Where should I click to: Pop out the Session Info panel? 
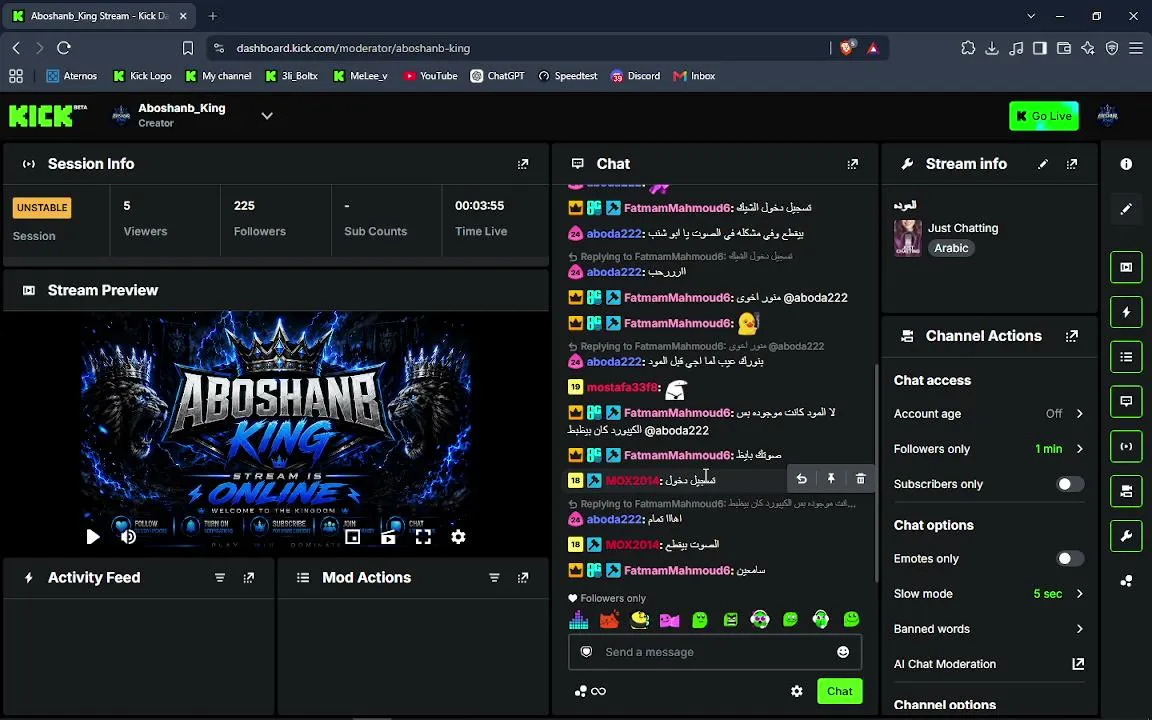[x=523, y=164]
